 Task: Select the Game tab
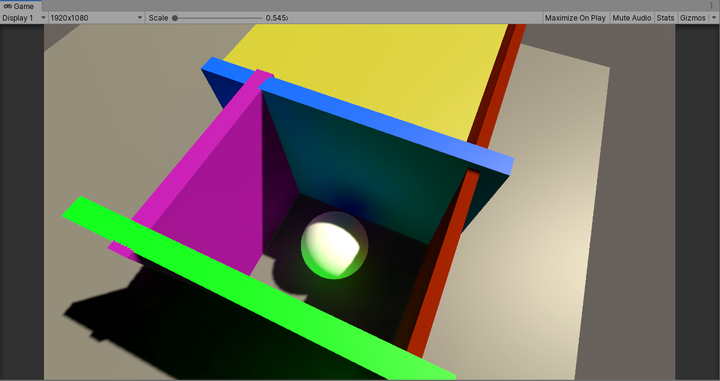point(20,6)
